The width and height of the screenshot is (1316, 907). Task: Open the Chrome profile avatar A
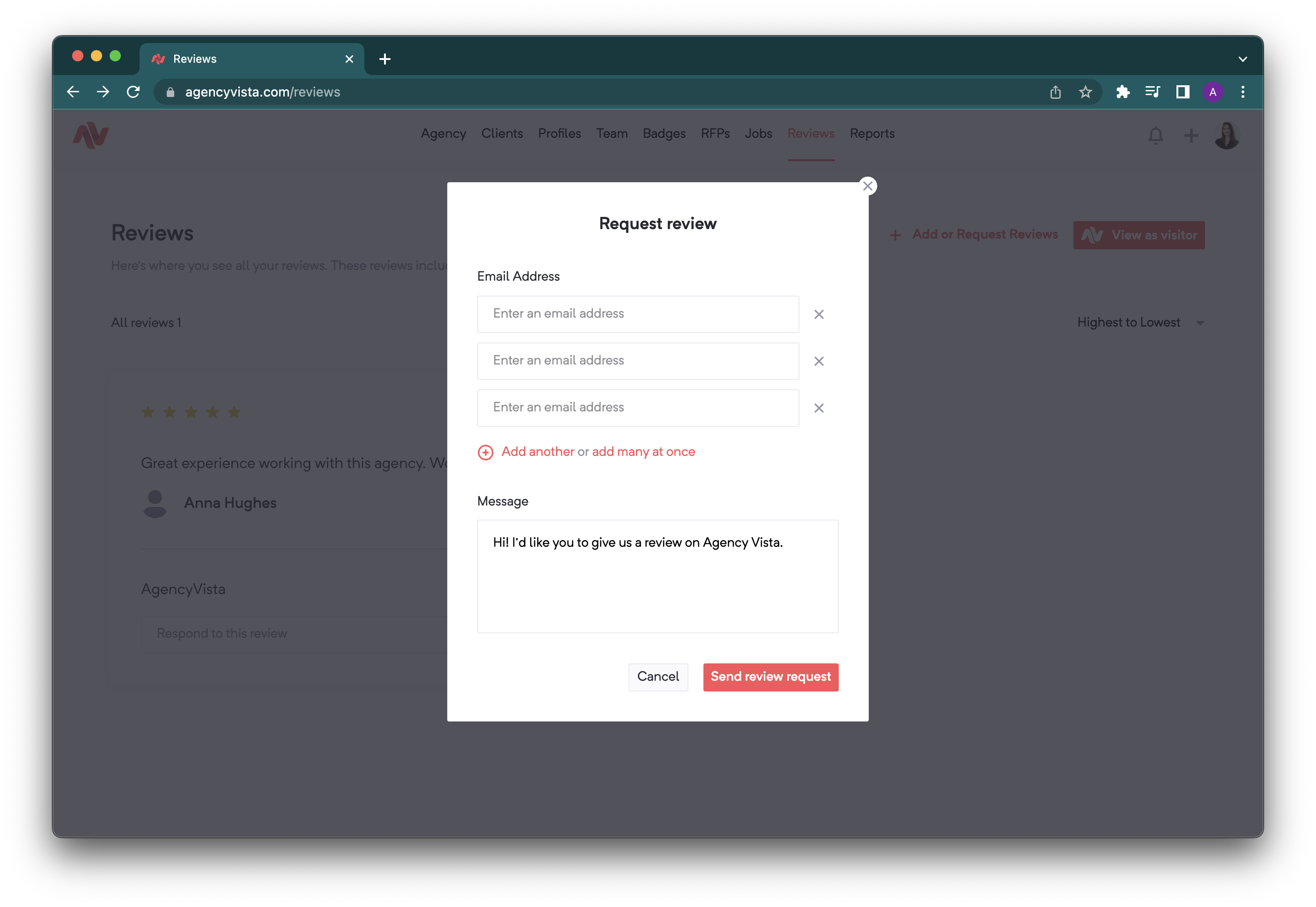[x=1212, y=92]
